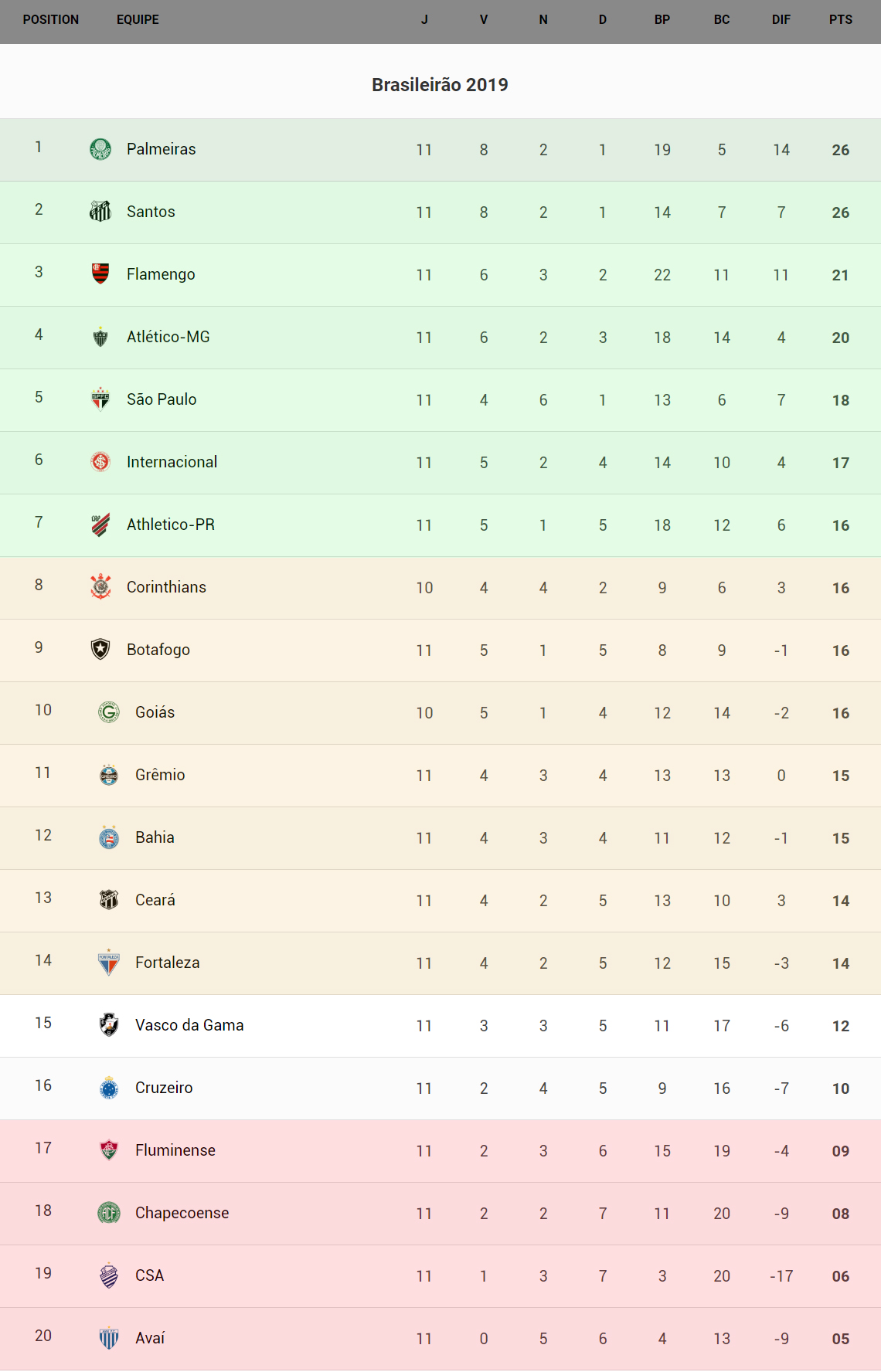Click the Avaí club crest icon

(x=109, y=1338)
